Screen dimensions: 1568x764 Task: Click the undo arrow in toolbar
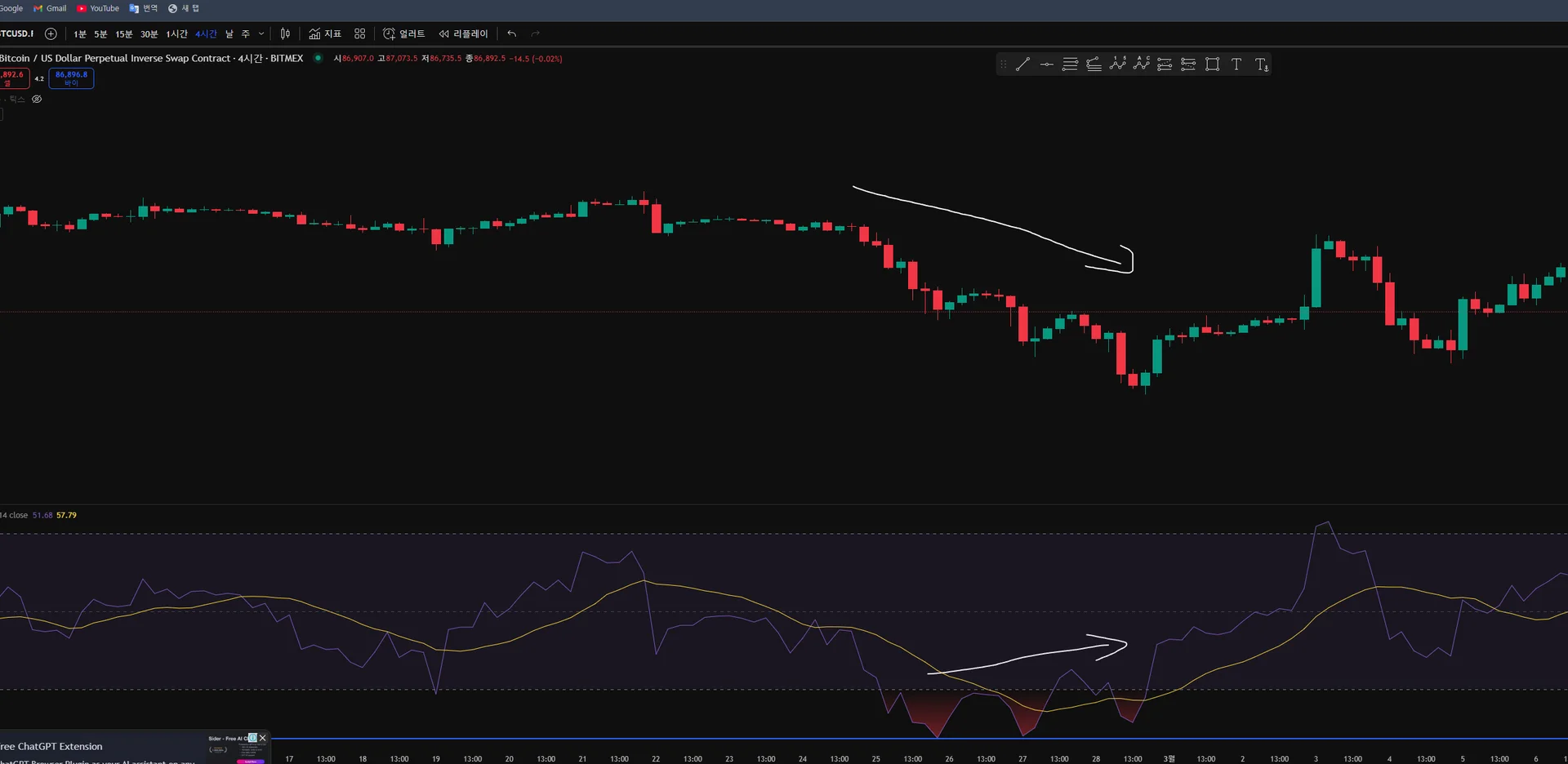pyautogui.click(x=511, y=33)
